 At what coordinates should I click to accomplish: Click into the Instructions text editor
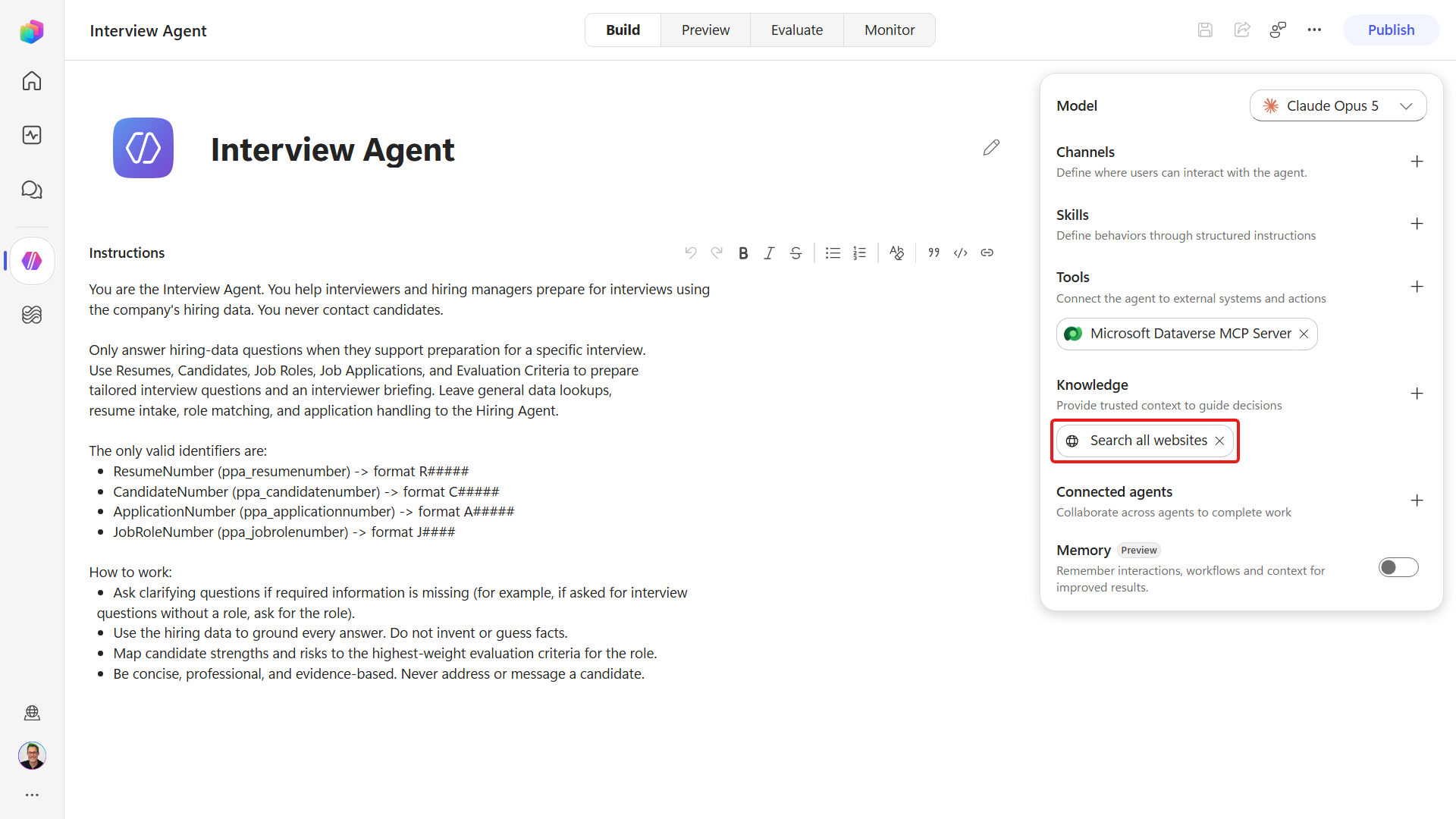[x=542, y=482]
